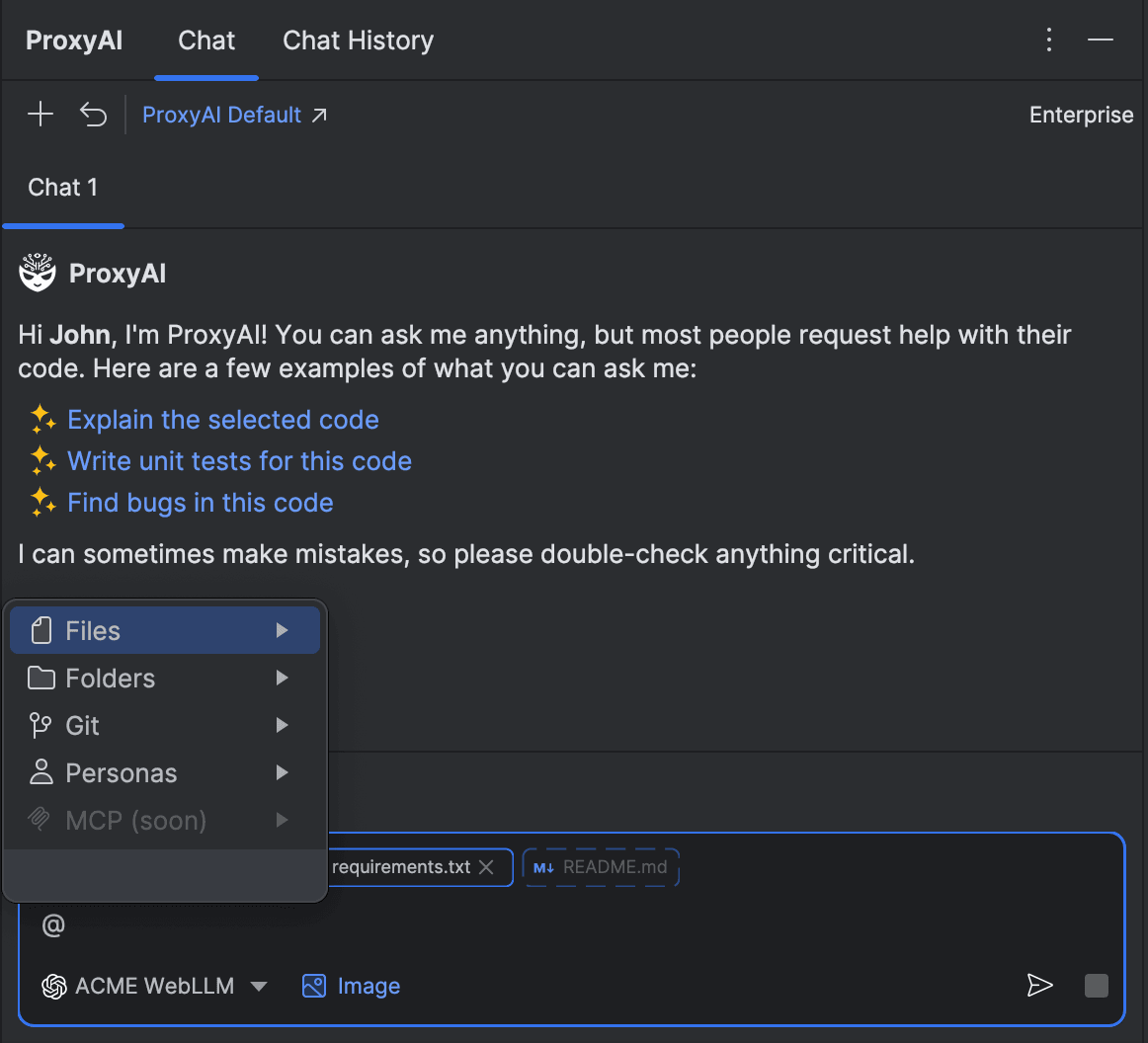Select the Chat 1 tab
The width and height of the screenshot is (1148, 1043).
(x=62, y=187)
